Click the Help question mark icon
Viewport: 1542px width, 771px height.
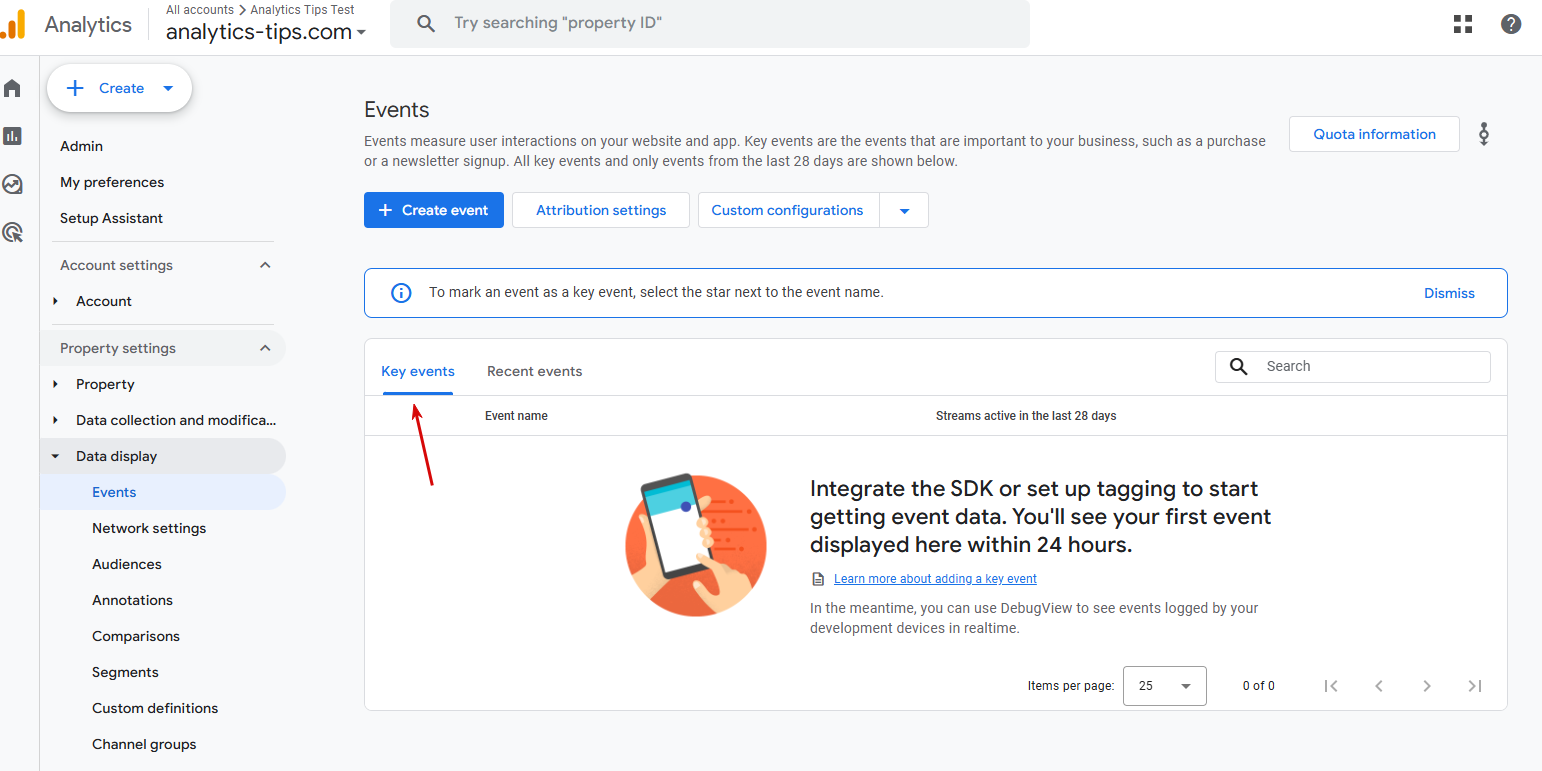pos(1511,24)
